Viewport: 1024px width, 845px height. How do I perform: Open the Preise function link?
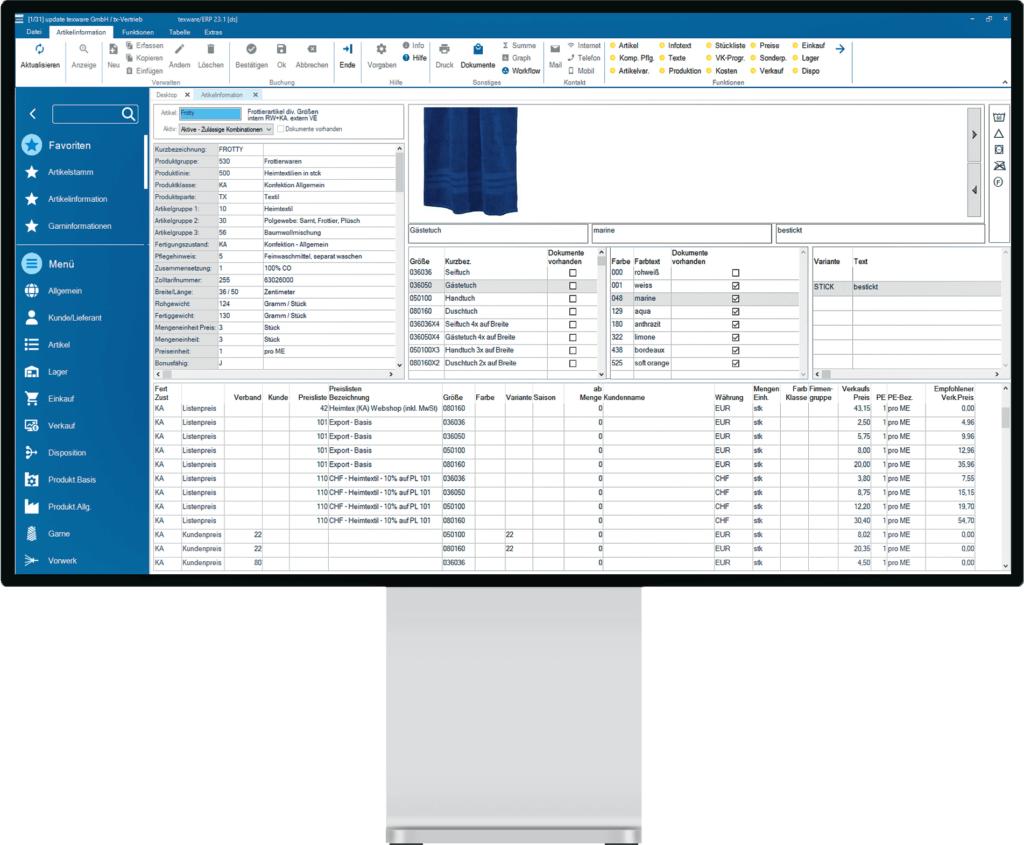(x=769, y=45)
